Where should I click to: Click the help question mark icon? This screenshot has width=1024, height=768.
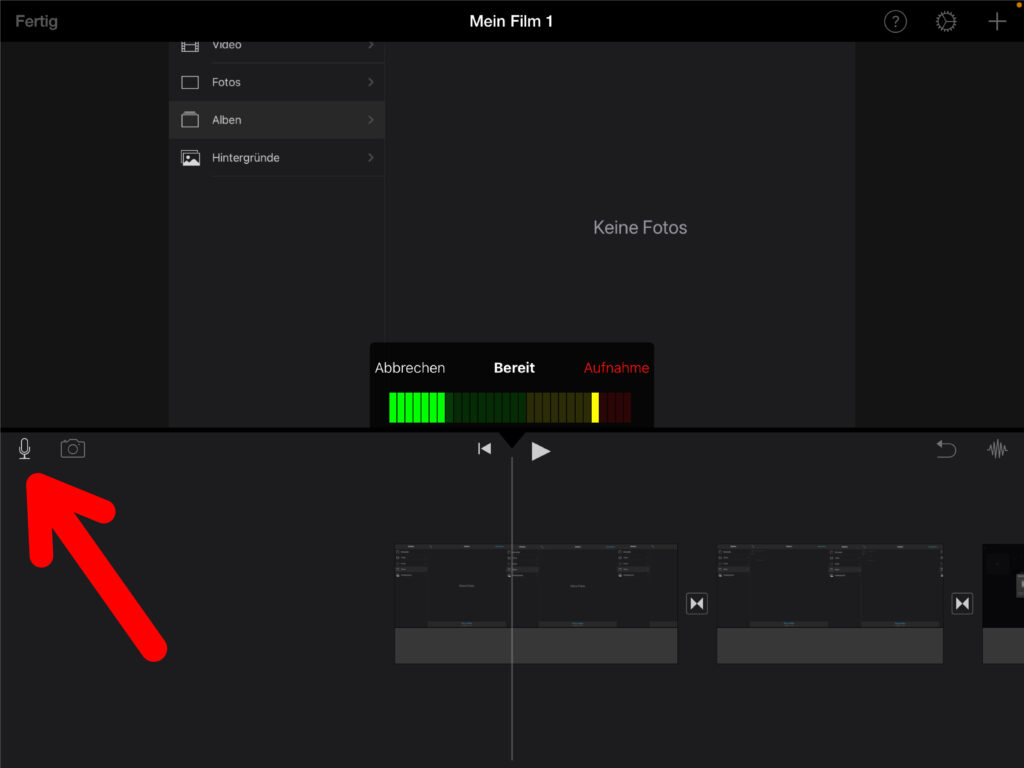(x=895, y=22)
